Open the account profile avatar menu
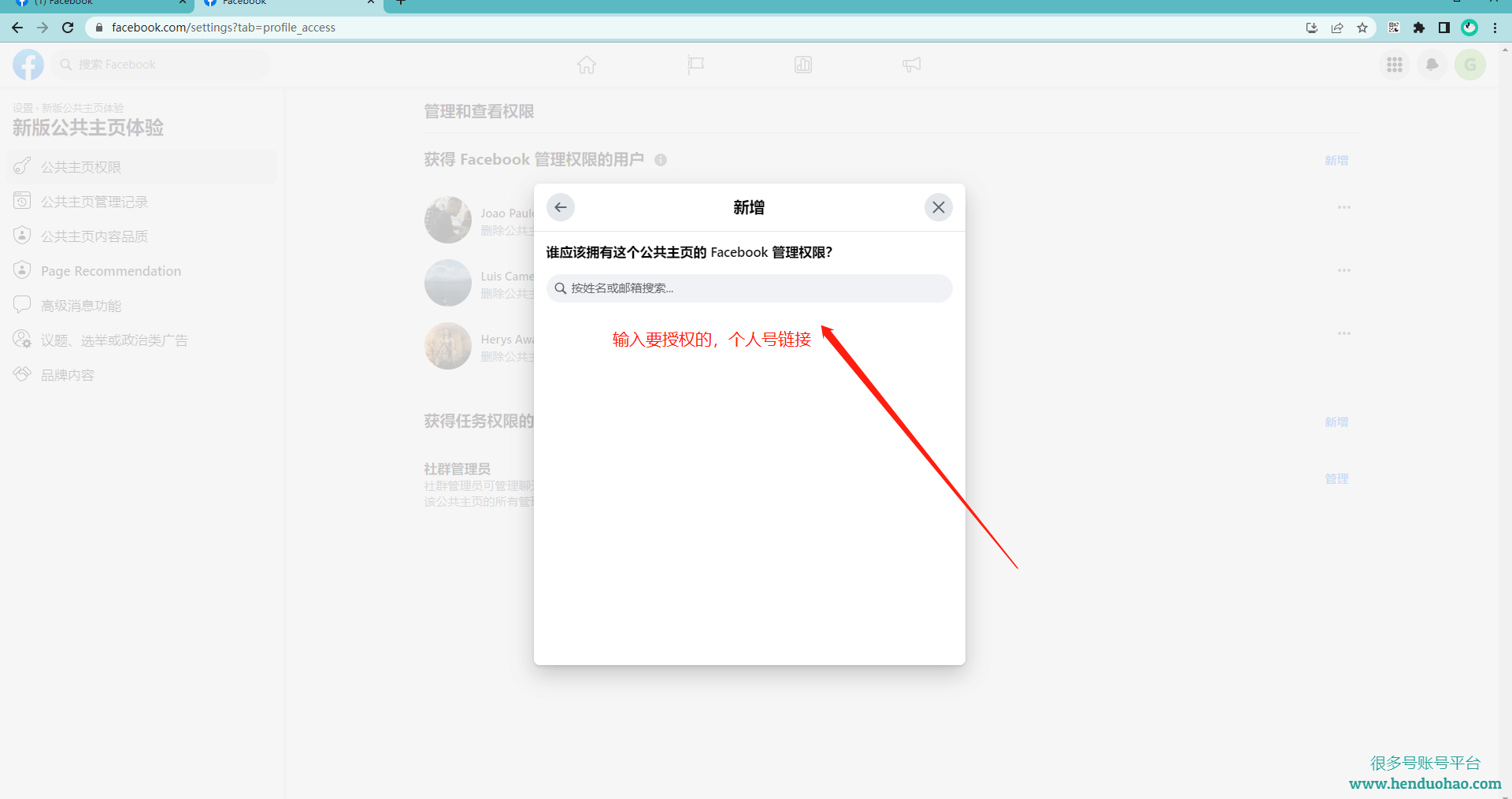Screen dimensions: 1512x799 tap(1470, 65)
